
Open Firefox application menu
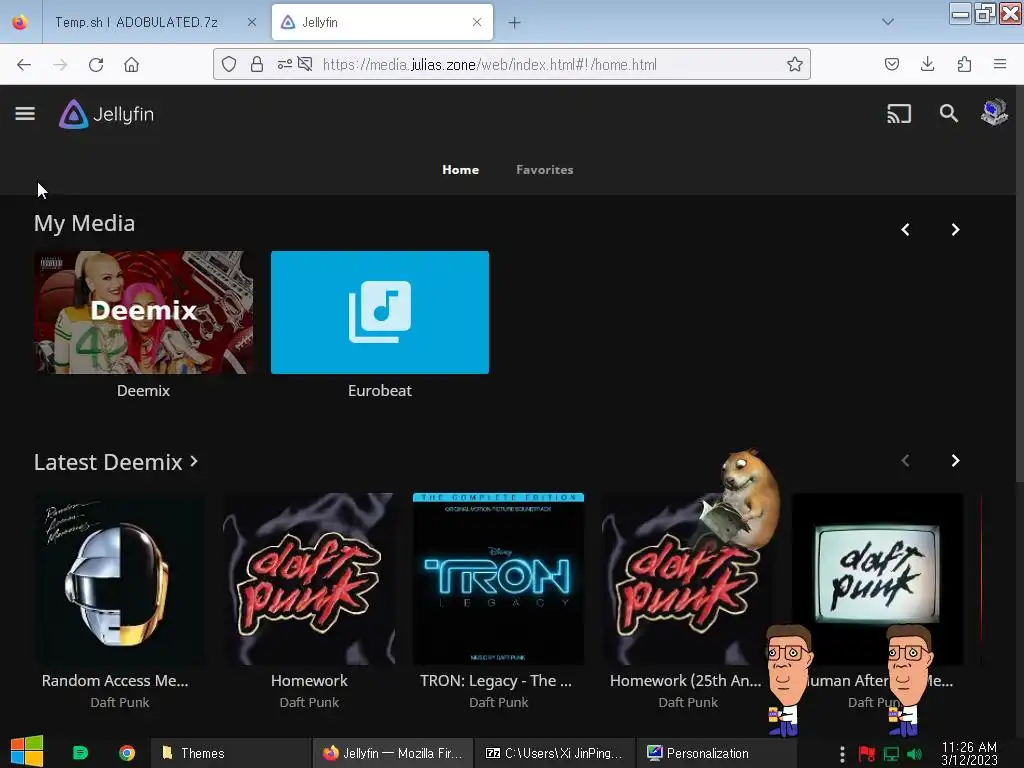pos(999,64)
